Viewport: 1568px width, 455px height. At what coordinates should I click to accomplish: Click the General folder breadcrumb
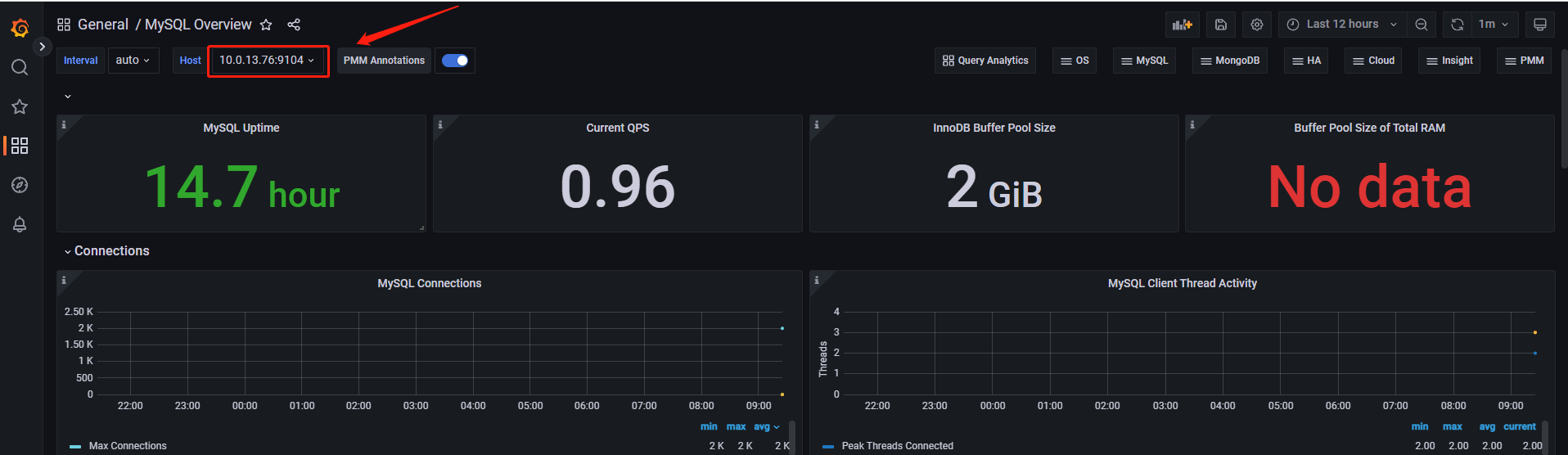(103, 25)
